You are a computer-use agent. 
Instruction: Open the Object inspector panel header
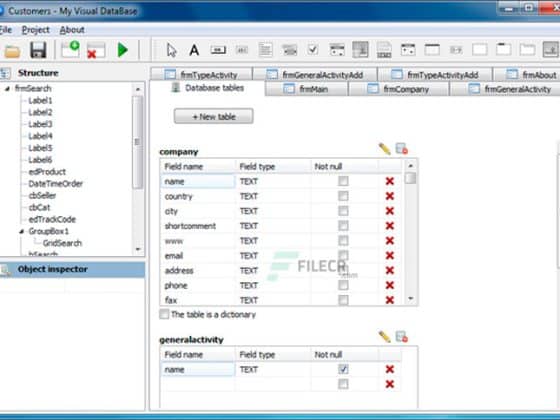[72, 270]
